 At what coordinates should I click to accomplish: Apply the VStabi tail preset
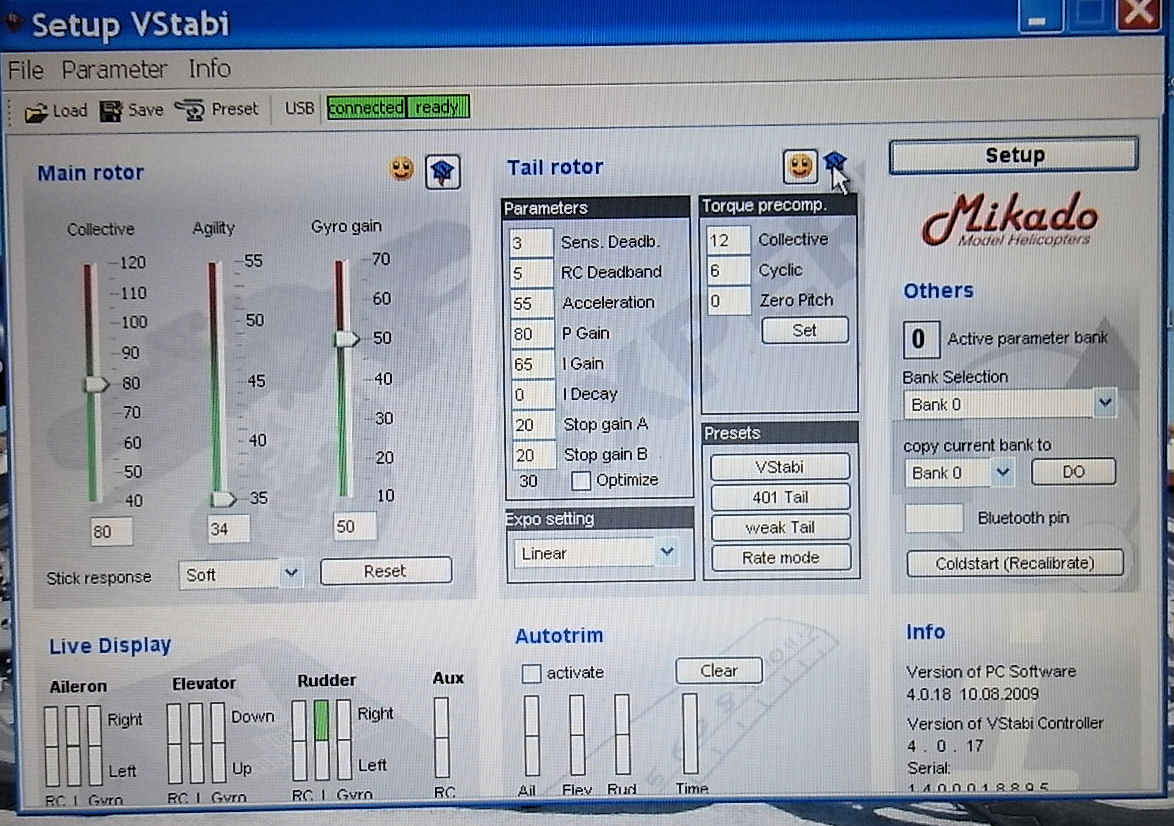[x=780, y=467]
